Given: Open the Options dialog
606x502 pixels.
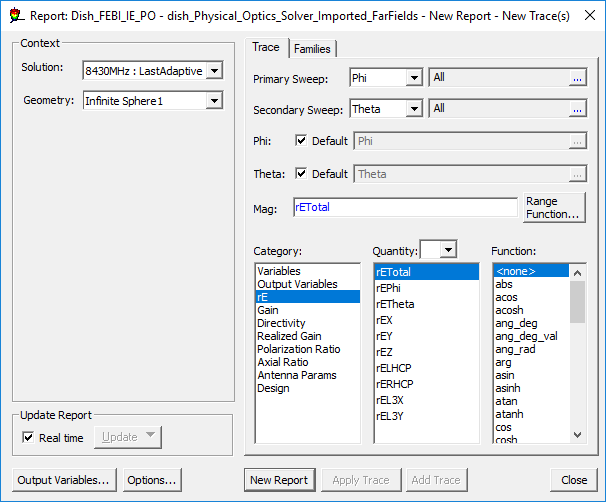Looking at the screenshot, I should coord(152,480).
